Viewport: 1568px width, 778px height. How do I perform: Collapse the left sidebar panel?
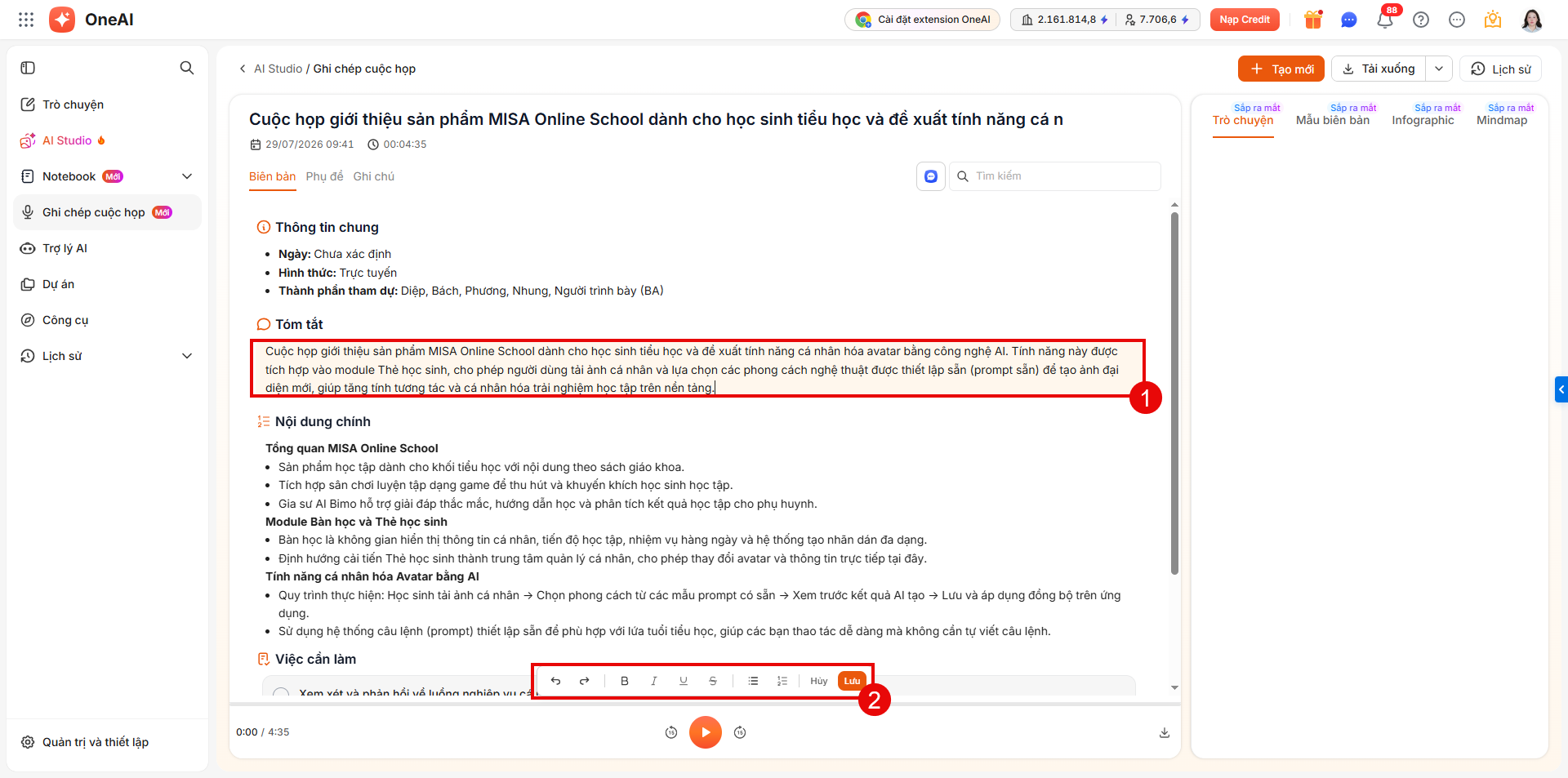click(x=28, y=68)
